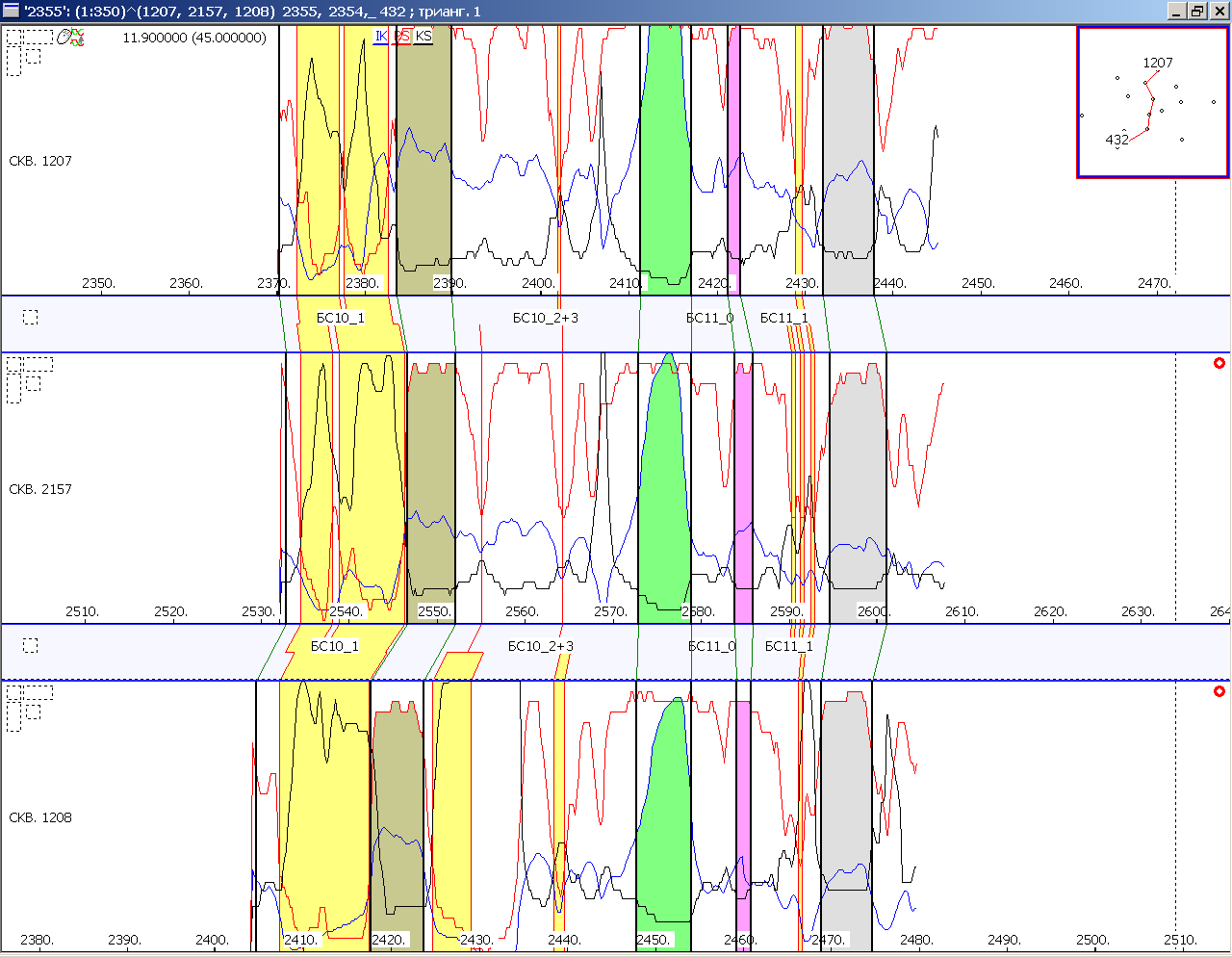
Task: Click БС10_1 label in upper correlation strip
Action: [x=341, y=318]
